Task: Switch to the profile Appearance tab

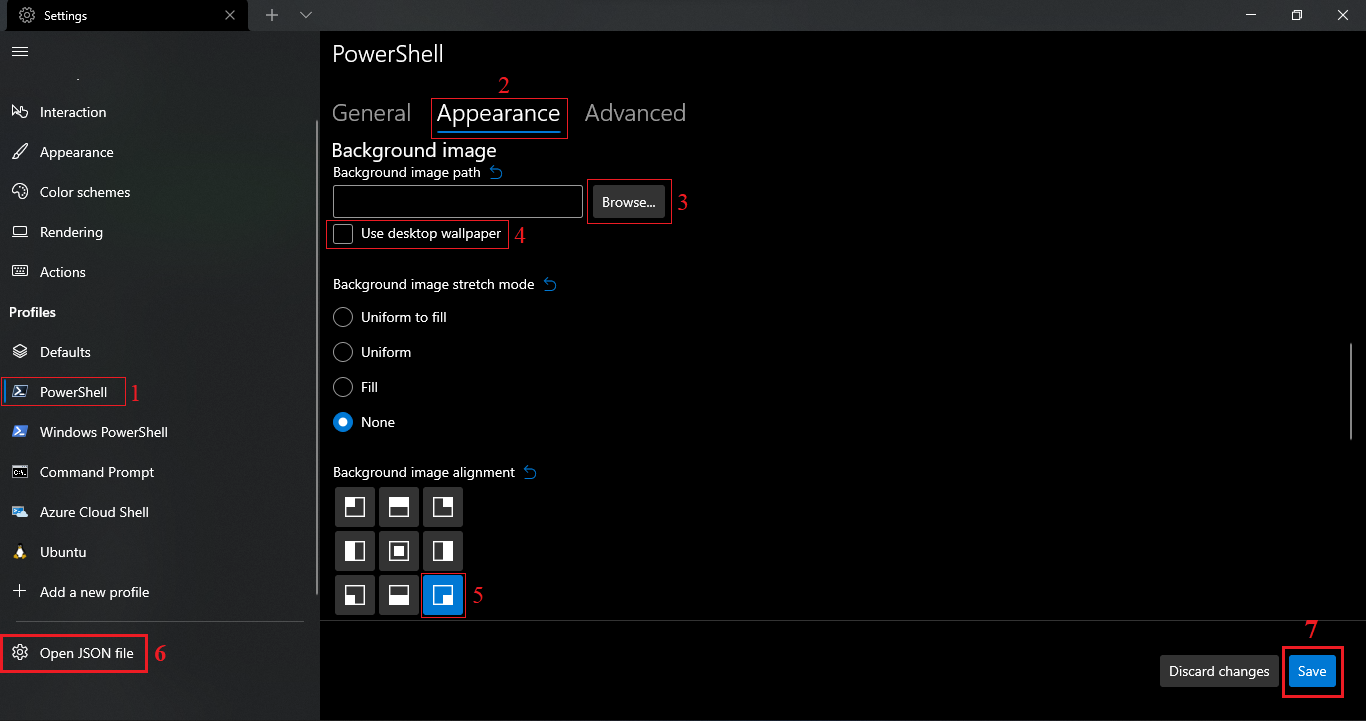Action: (x=498, y=114)
